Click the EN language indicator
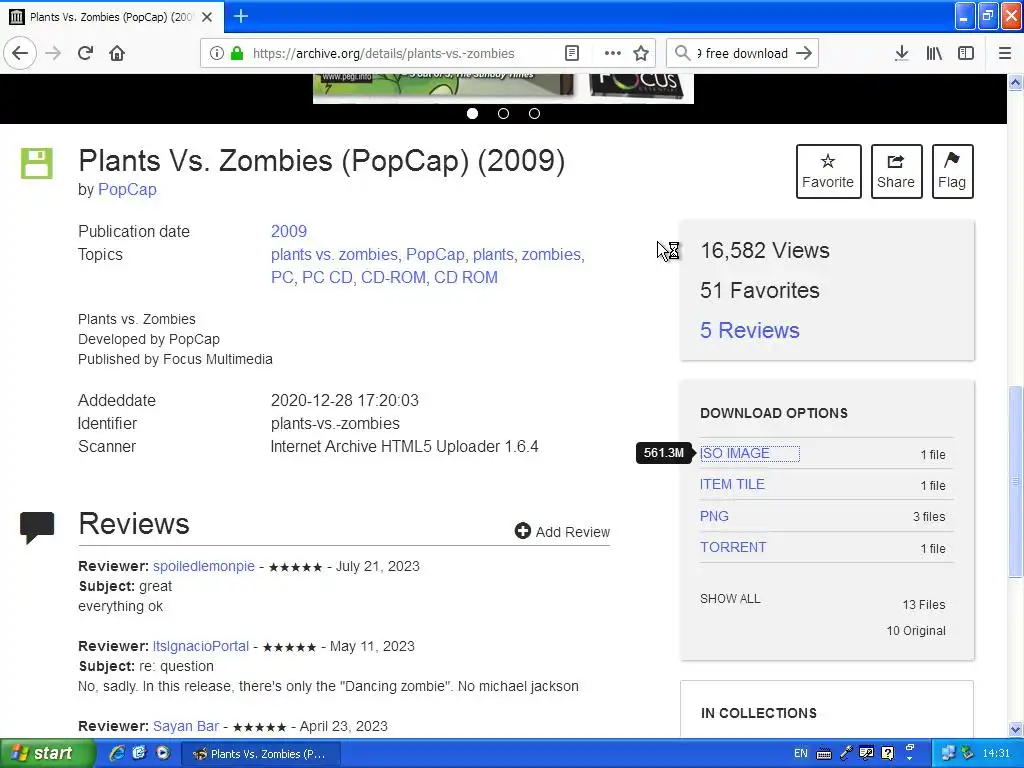Viewport: 1024px width, 768px height. coord(801,753)
